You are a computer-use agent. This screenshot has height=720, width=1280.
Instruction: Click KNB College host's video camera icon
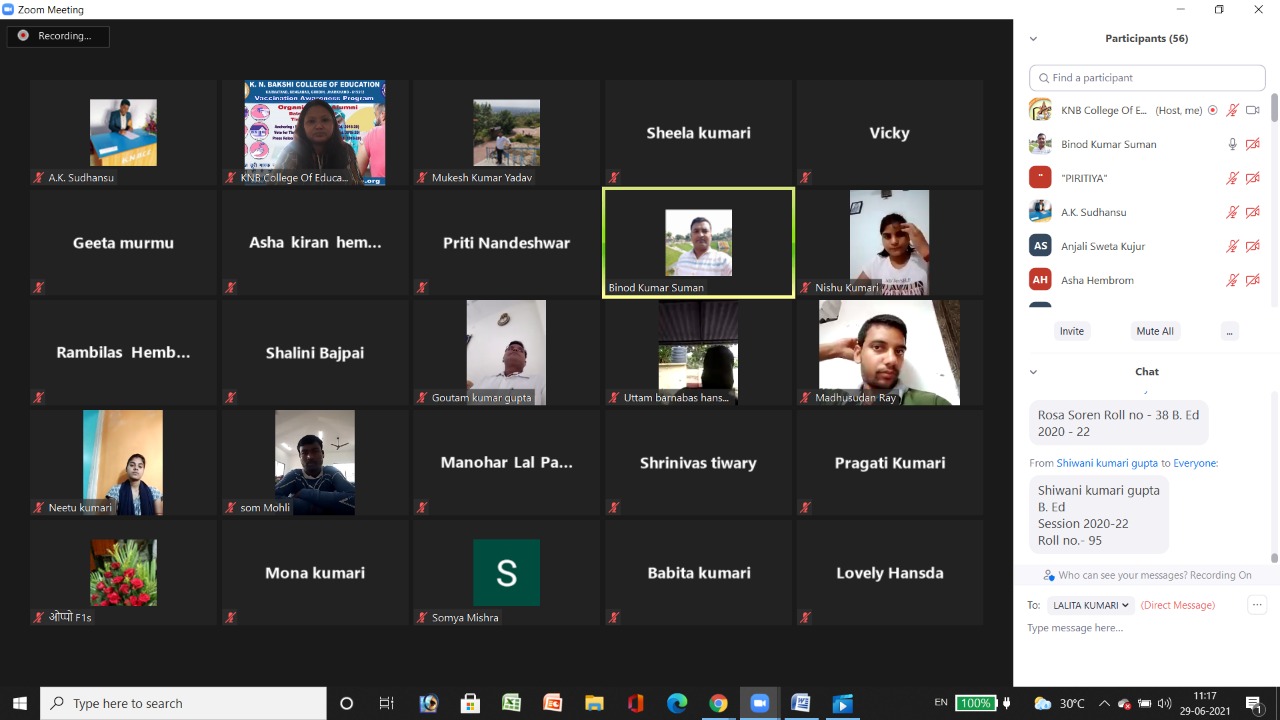[1252, 110]
